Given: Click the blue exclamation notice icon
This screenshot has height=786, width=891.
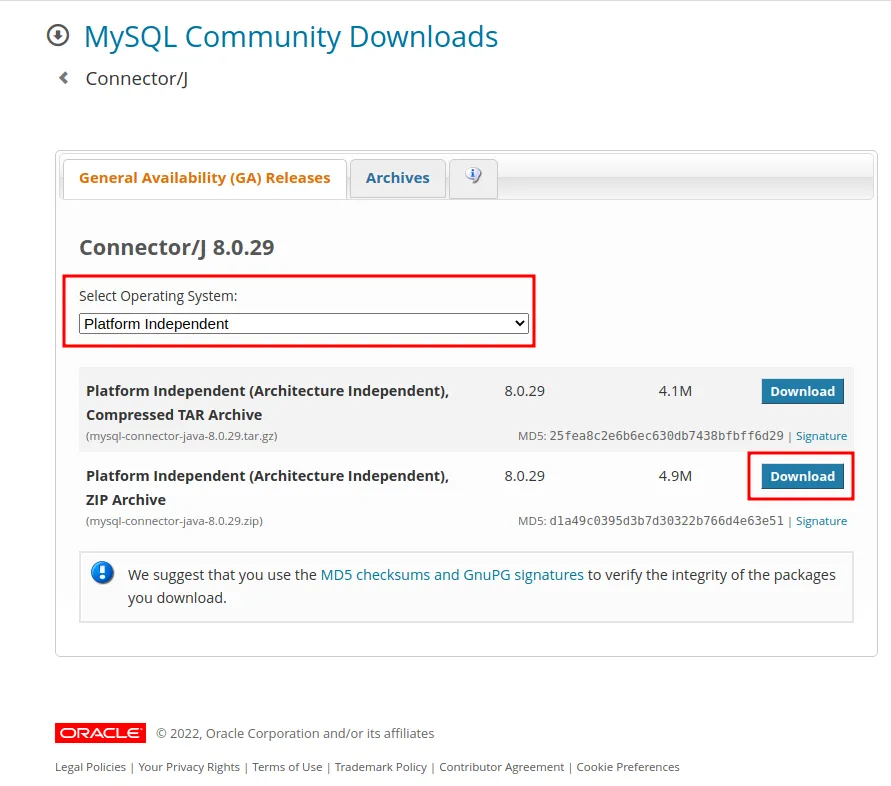Looking at the screenshot, I should coord(102,573).
